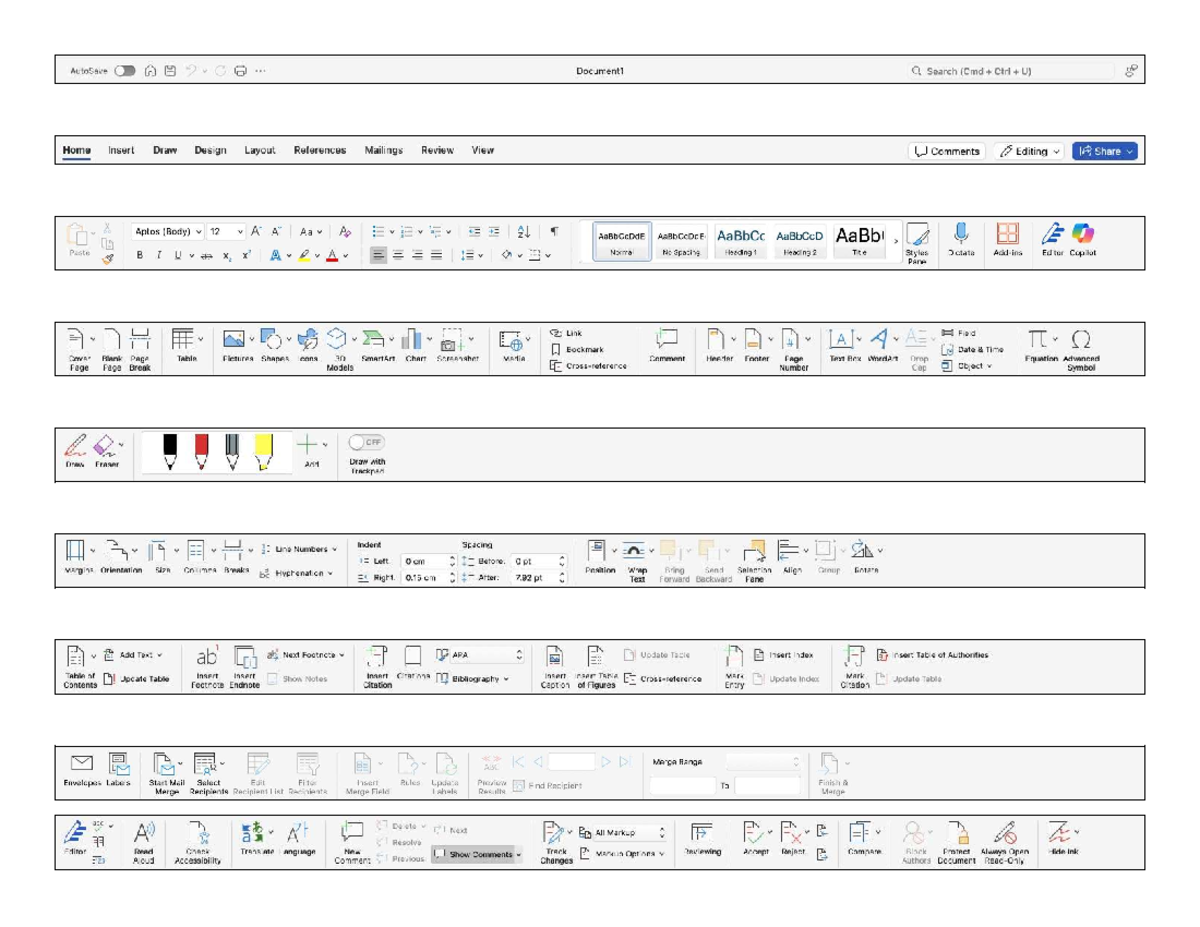Click the Share button

[x=1104, y=151]
